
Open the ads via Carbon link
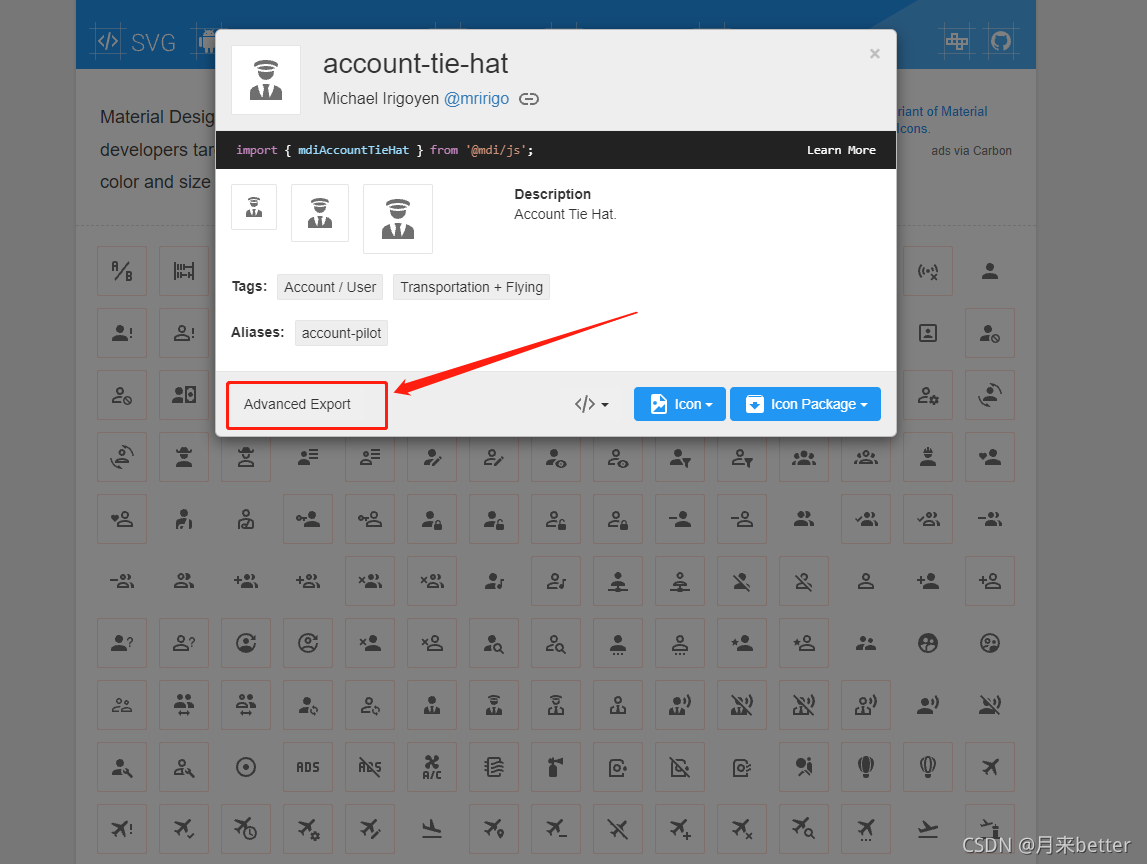[971, 151]
